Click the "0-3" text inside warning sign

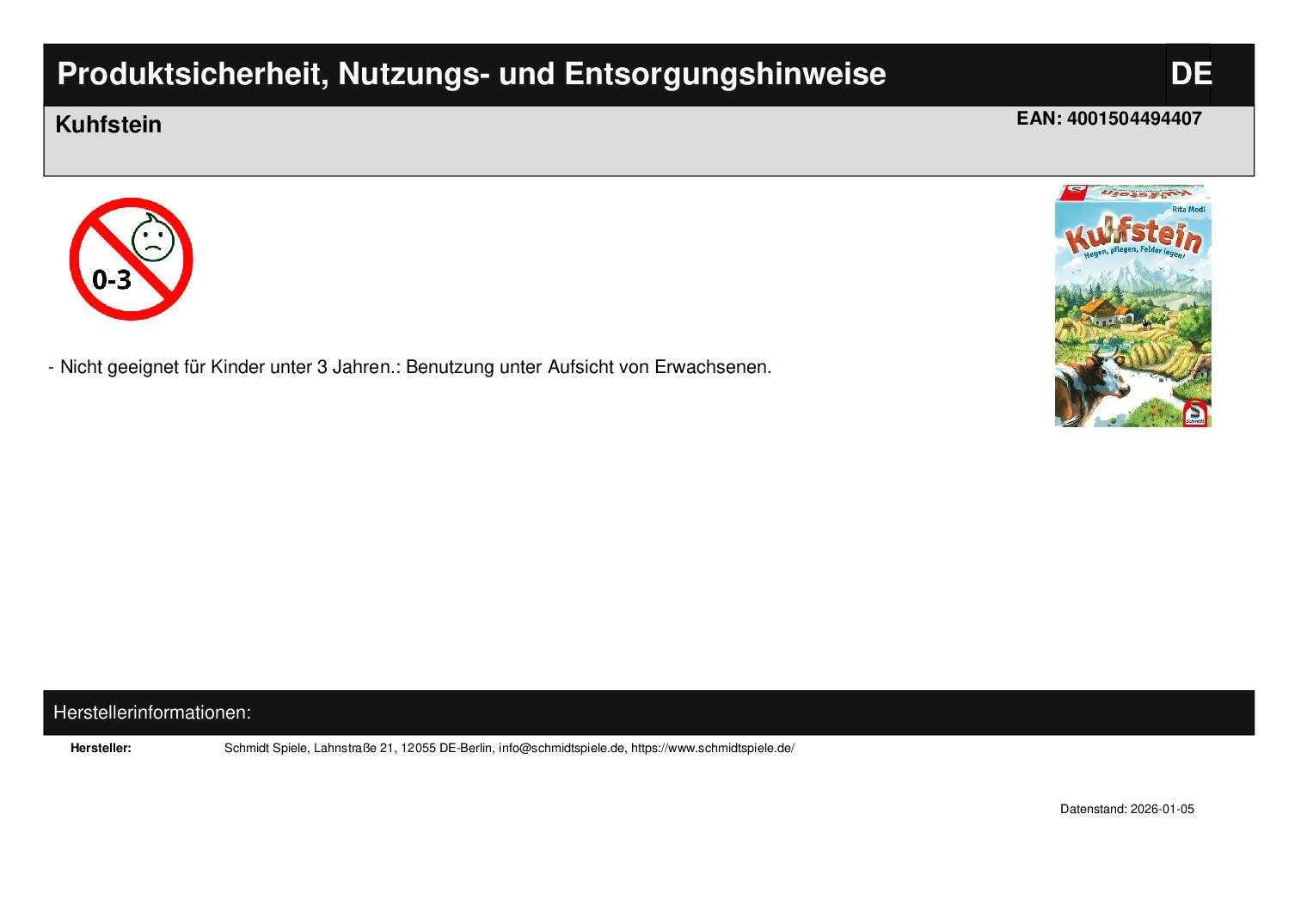pyautogui.click(x=112, y=279)
